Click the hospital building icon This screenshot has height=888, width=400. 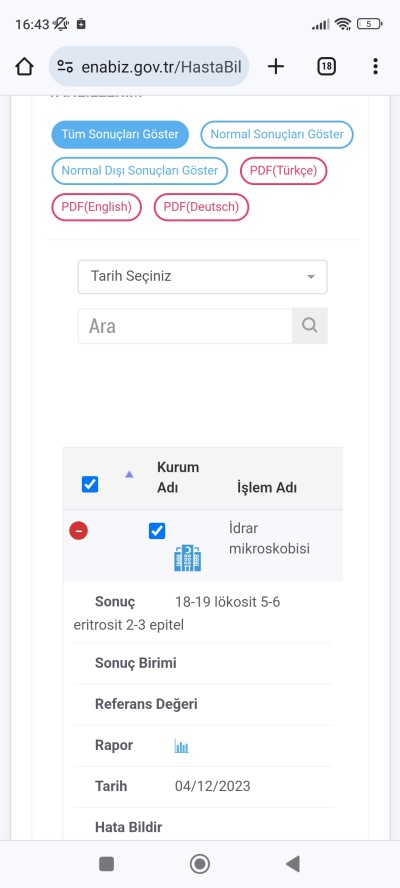click(188, 558)
